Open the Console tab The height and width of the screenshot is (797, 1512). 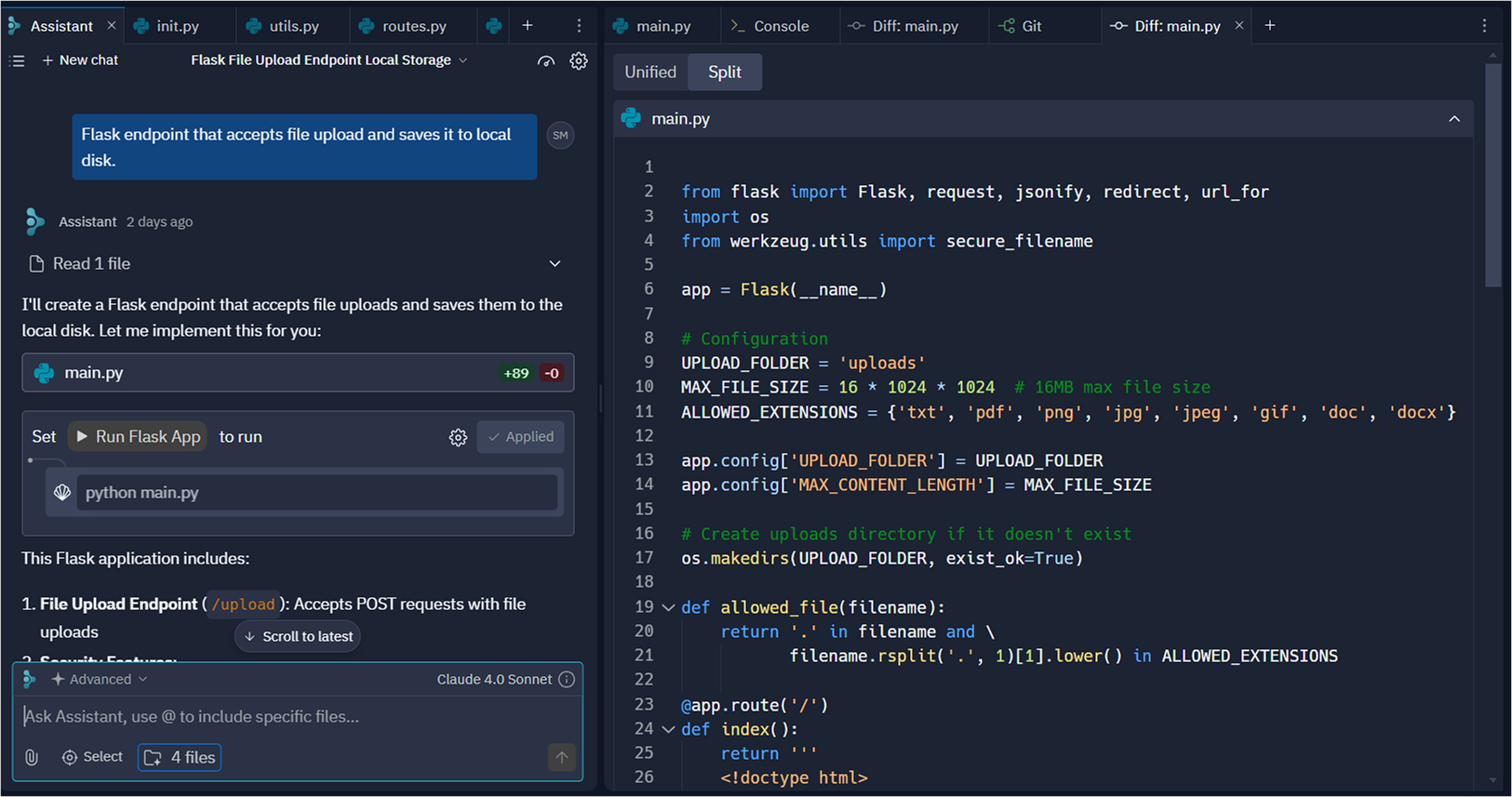click(781, 26)
